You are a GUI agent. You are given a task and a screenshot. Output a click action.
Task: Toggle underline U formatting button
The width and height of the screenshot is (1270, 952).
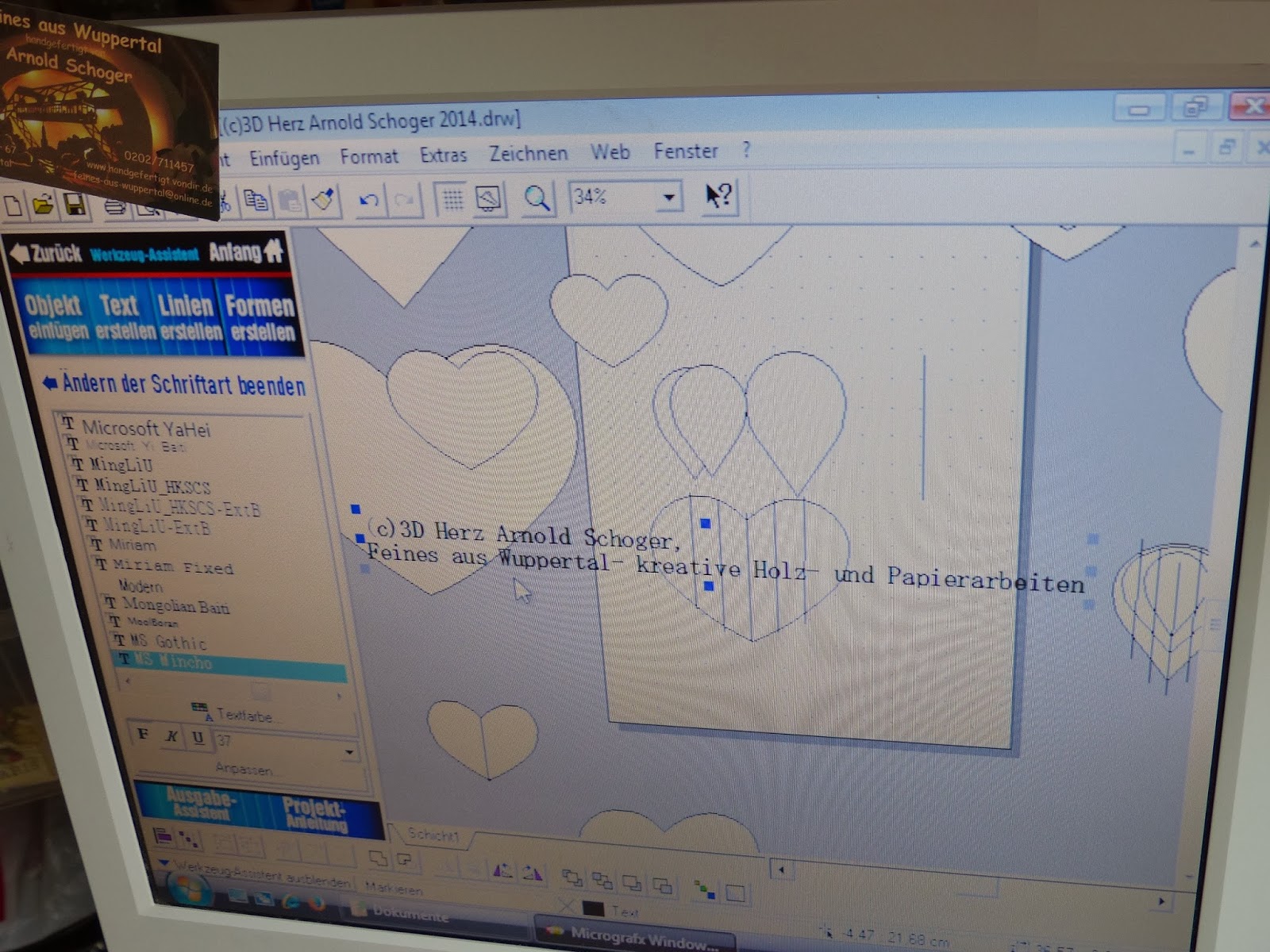(x=198, y=739)
